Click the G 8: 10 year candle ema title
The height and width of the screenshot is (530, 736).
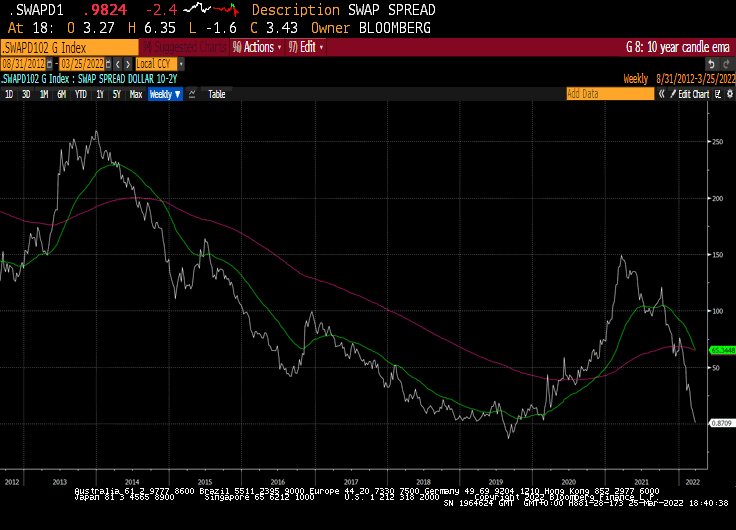(678, 47)
